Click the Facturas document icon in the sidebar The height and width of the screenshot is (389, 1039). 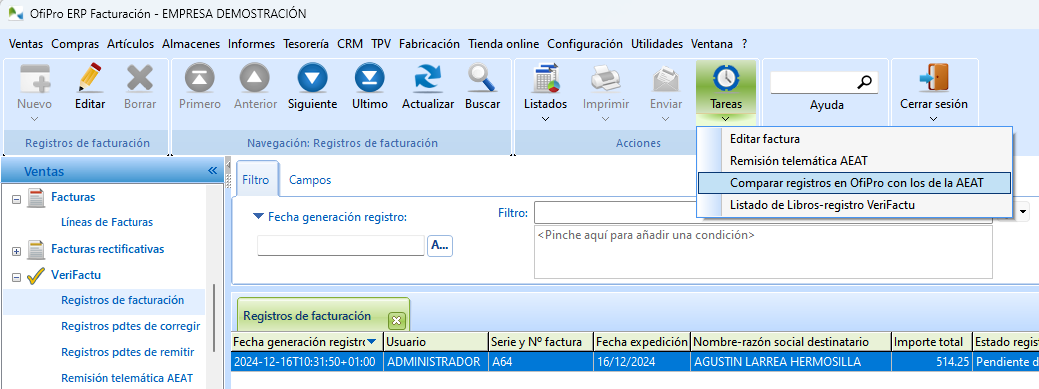pyautogui.click(x=35, y=197)
